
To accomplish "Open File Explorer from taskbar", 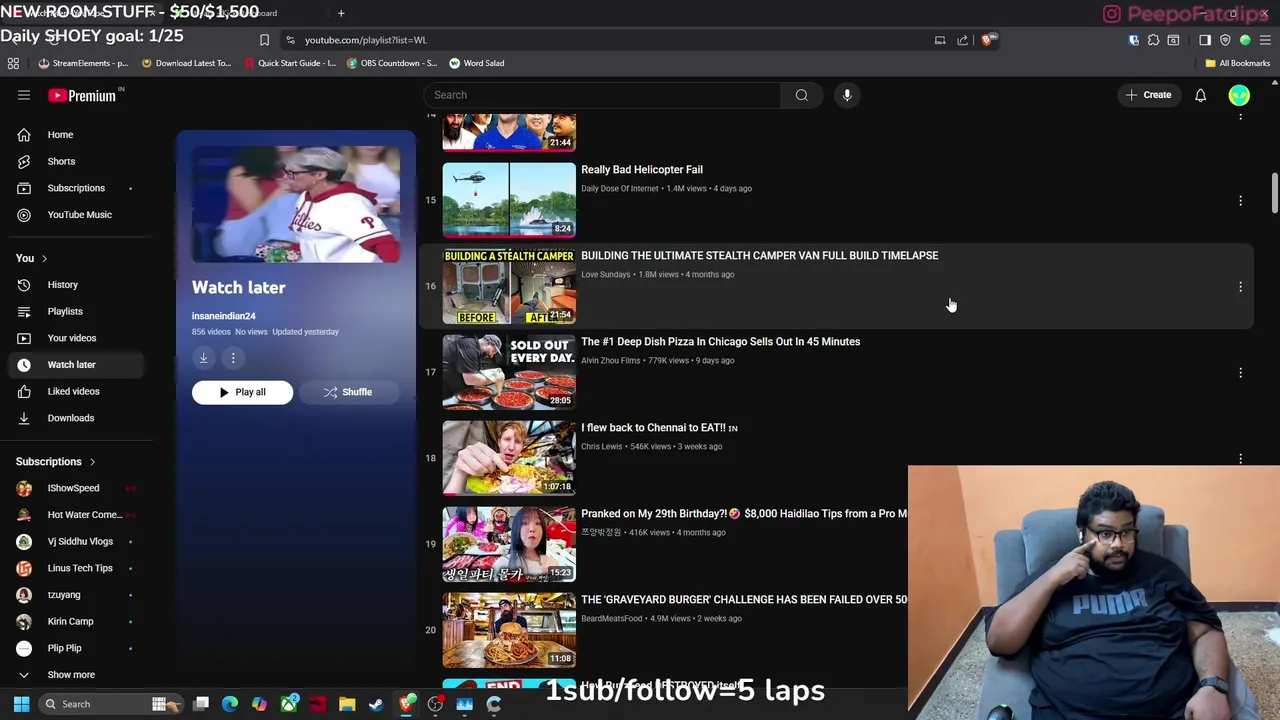I will tap(347, 704).
